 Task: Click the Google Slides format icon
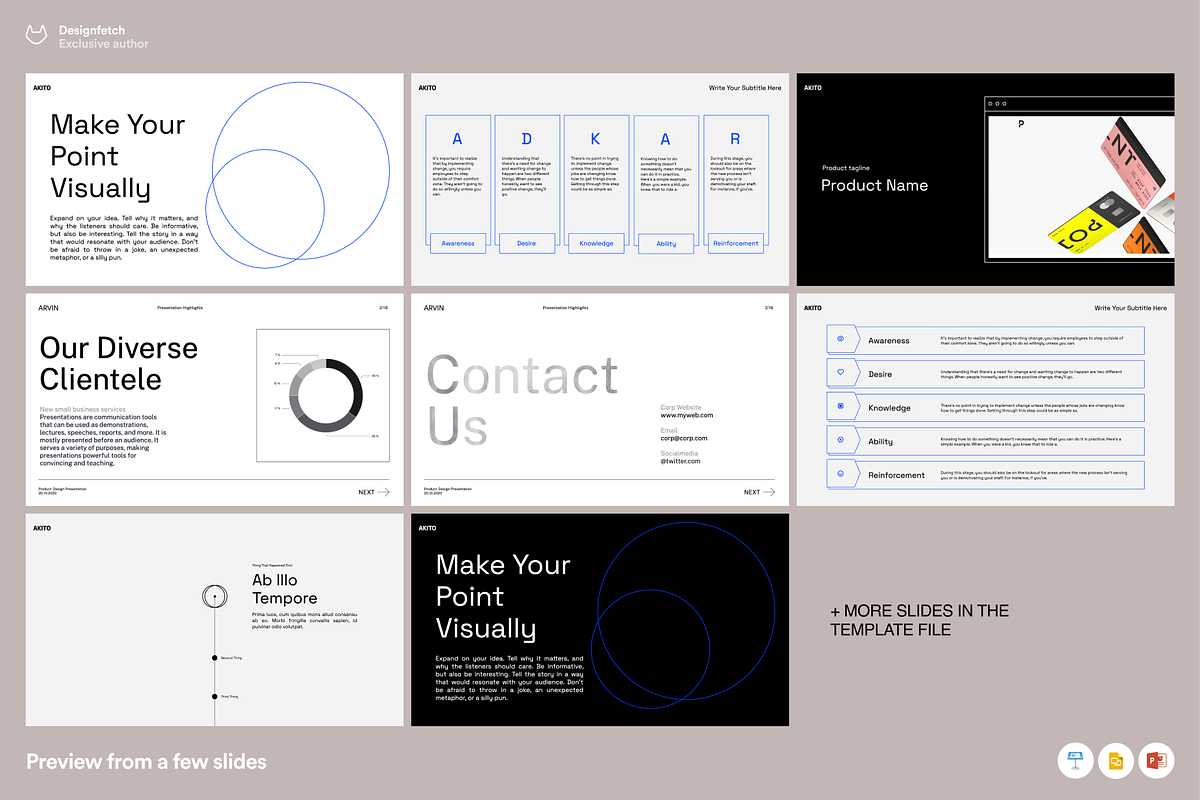pos(1116,761)
